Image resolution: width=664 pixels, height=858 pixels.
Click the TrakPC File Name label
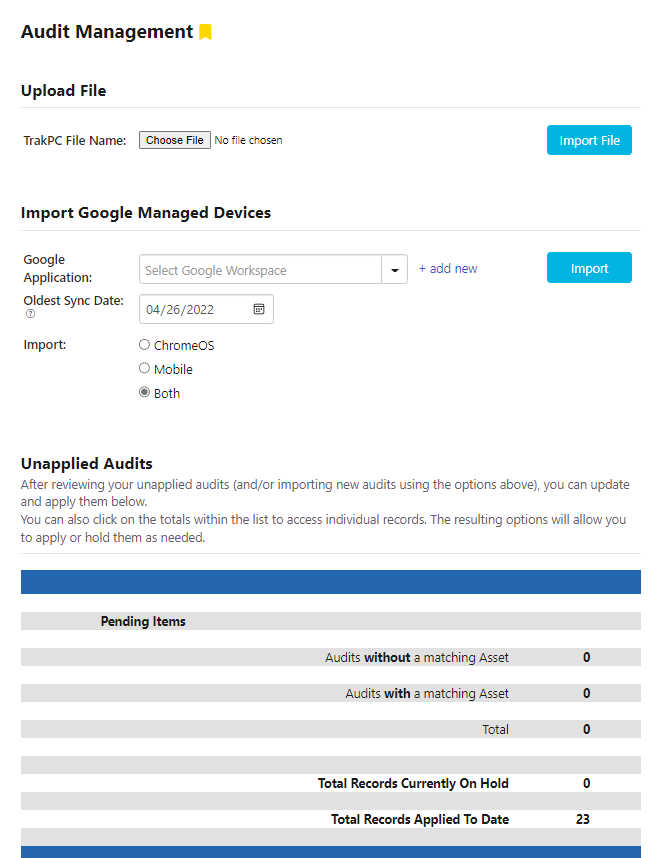(74, 141)
